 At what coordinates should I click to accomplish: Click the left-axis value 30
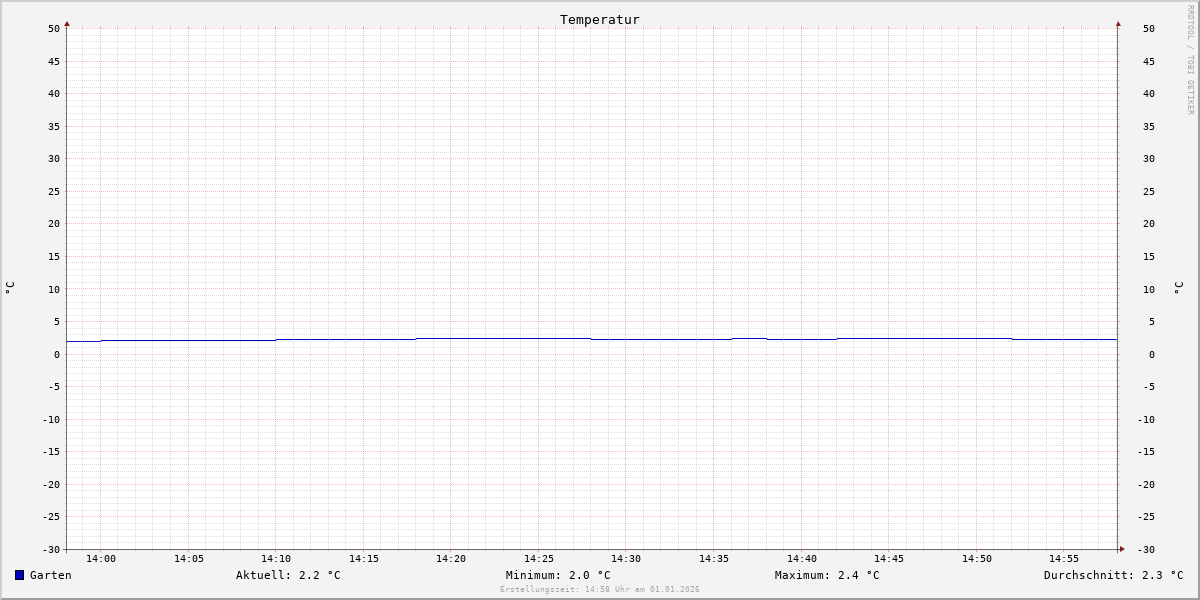54,159
